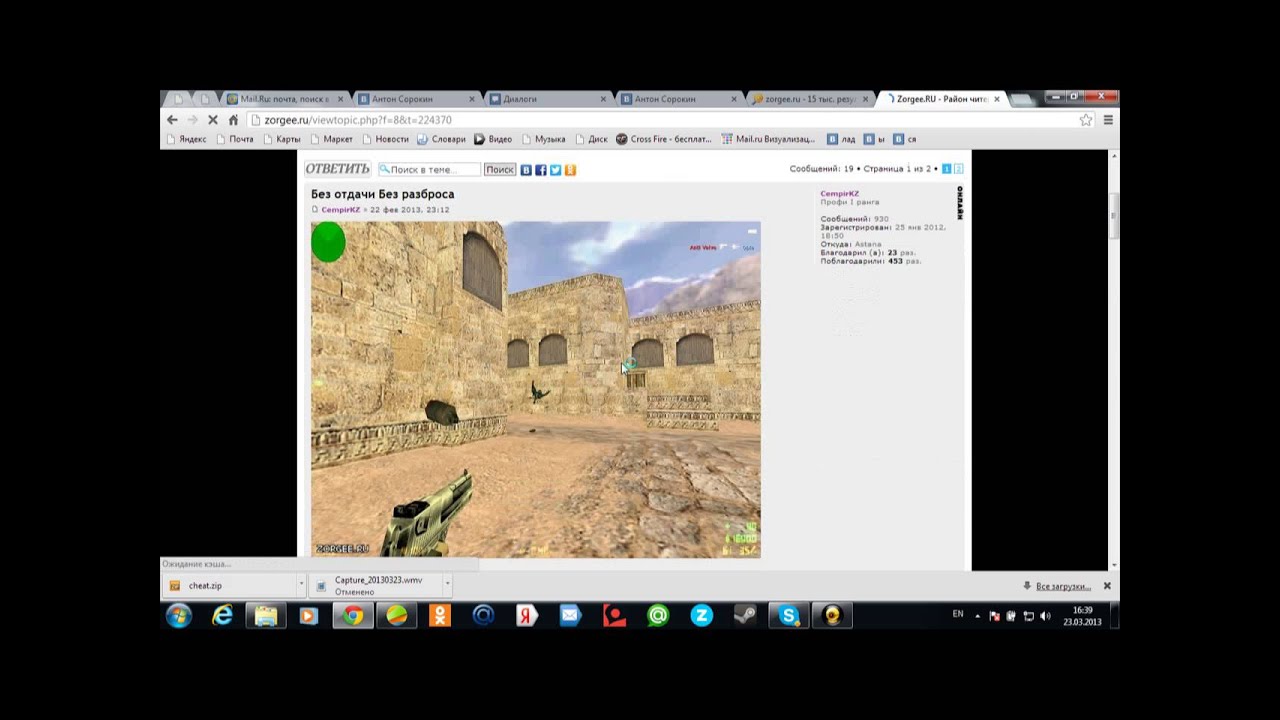Go to page 2 of the topic
This screenshot has width=1280, height=720.
tap(958, 169)
